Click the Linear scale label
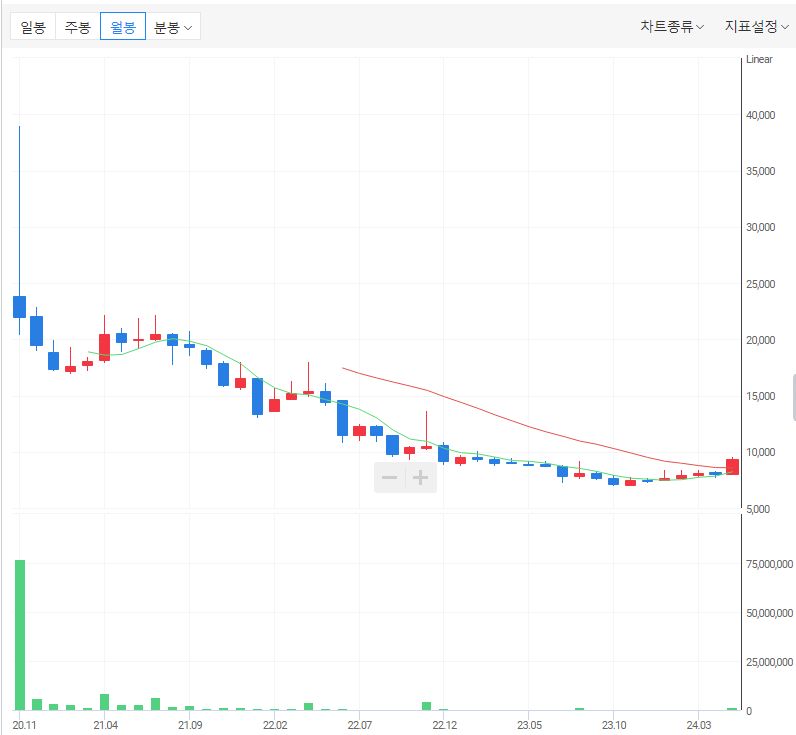 click(759, 59)
